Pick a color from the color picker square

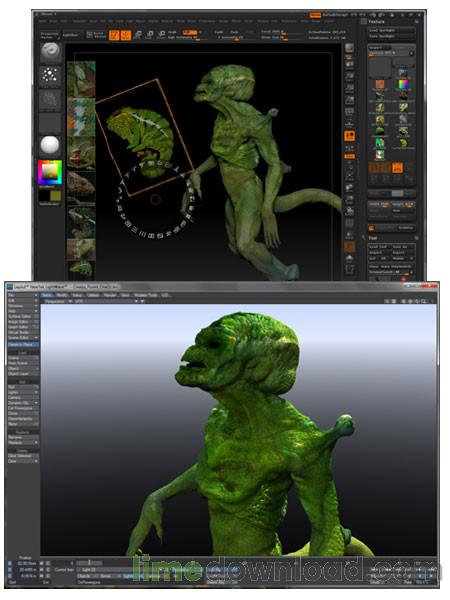tap(50, 173)
